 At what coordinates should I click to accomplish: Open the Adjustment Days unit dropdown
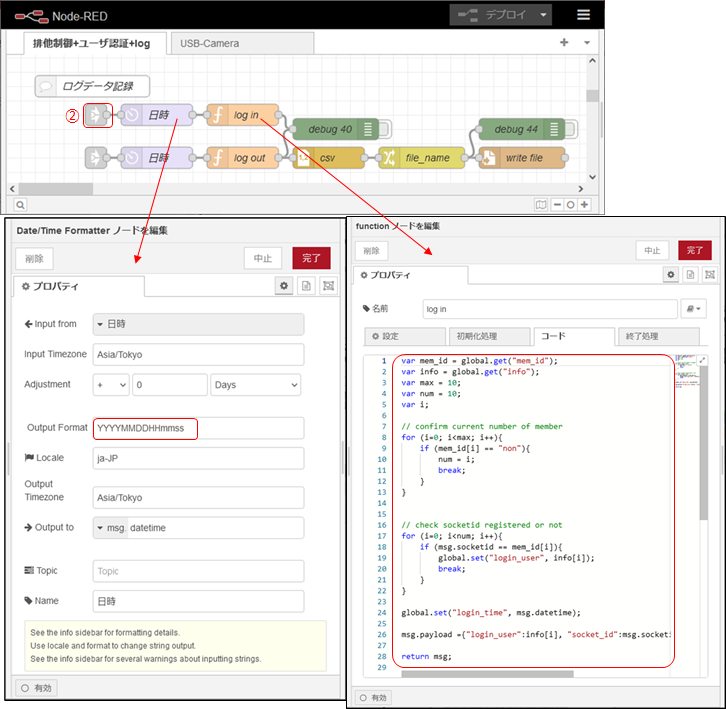tap(256, 385)
